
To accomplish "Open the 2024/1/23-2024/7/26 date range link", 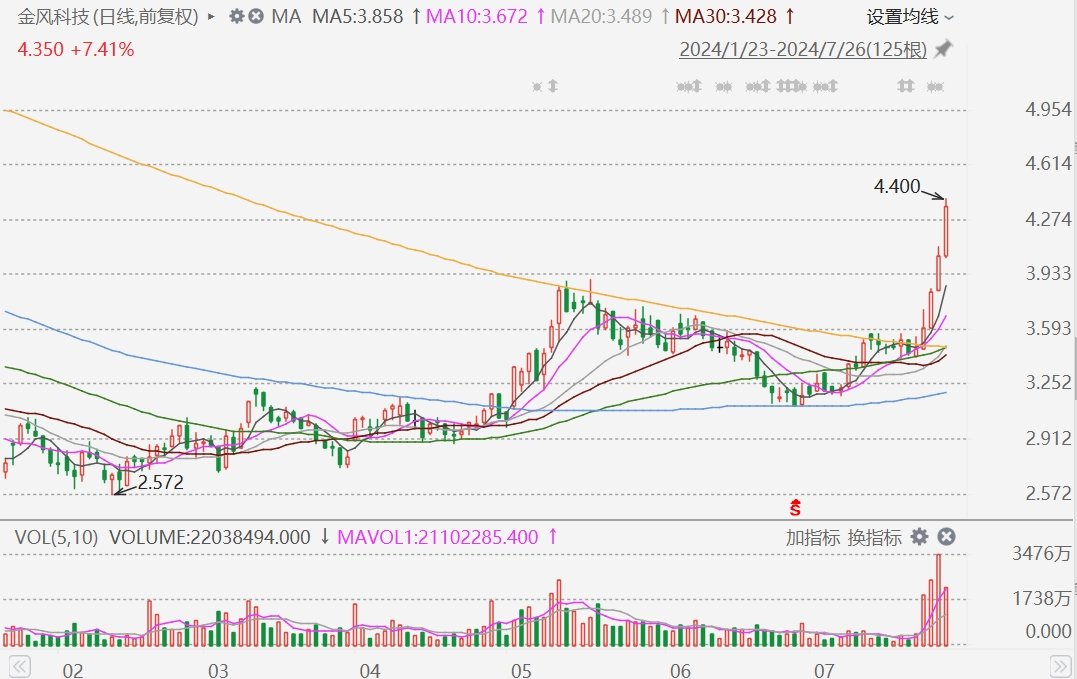I will point(803,49).
